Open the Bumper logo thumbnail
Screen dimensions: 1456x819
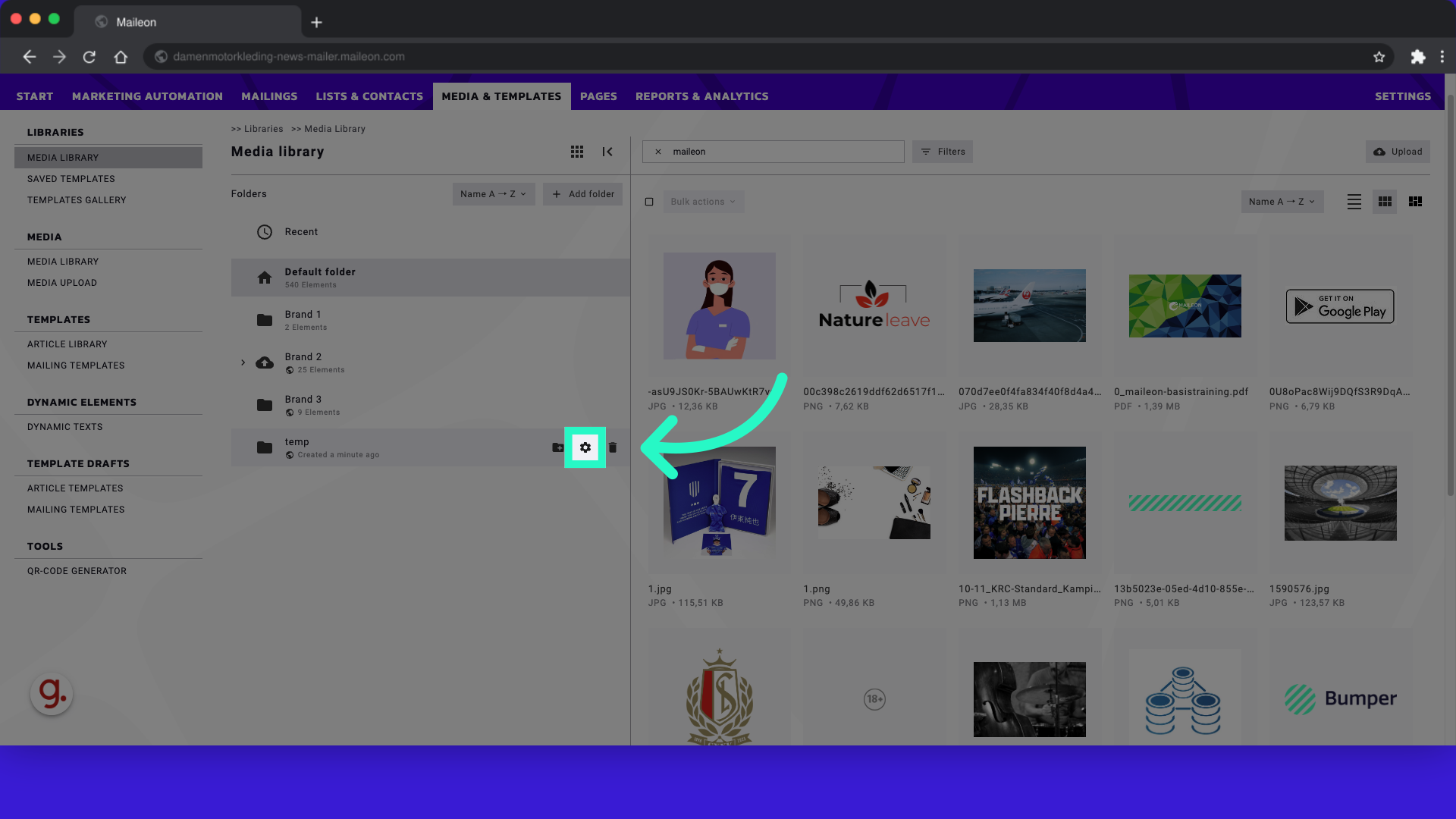point(1340,699)
